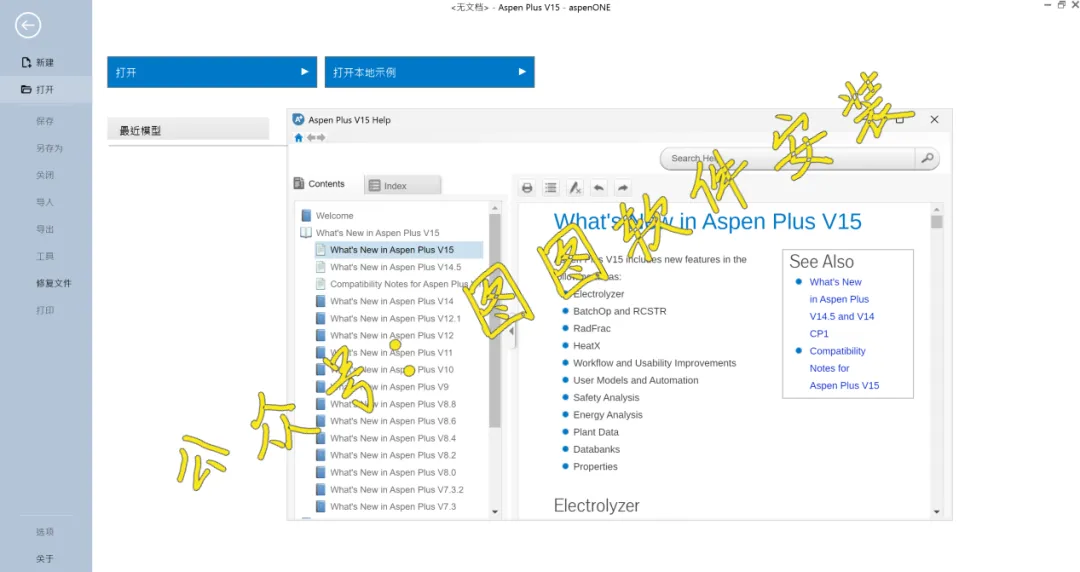Select What's New in Aspen Plus V7.3
The image size is (1080, 572).
393,507
